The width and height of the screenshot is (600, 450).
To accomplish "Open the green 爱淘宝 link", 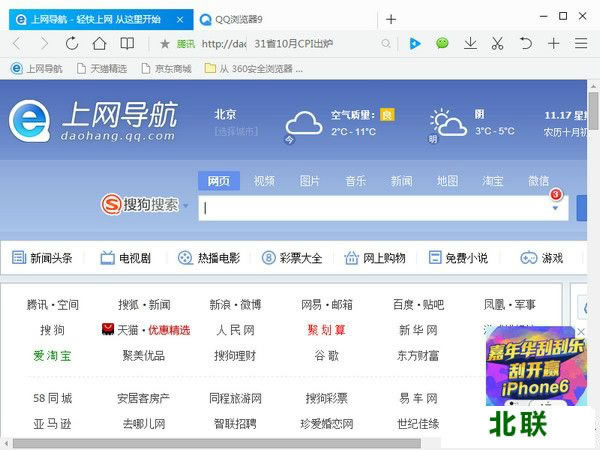I will [x=52, y=356].
